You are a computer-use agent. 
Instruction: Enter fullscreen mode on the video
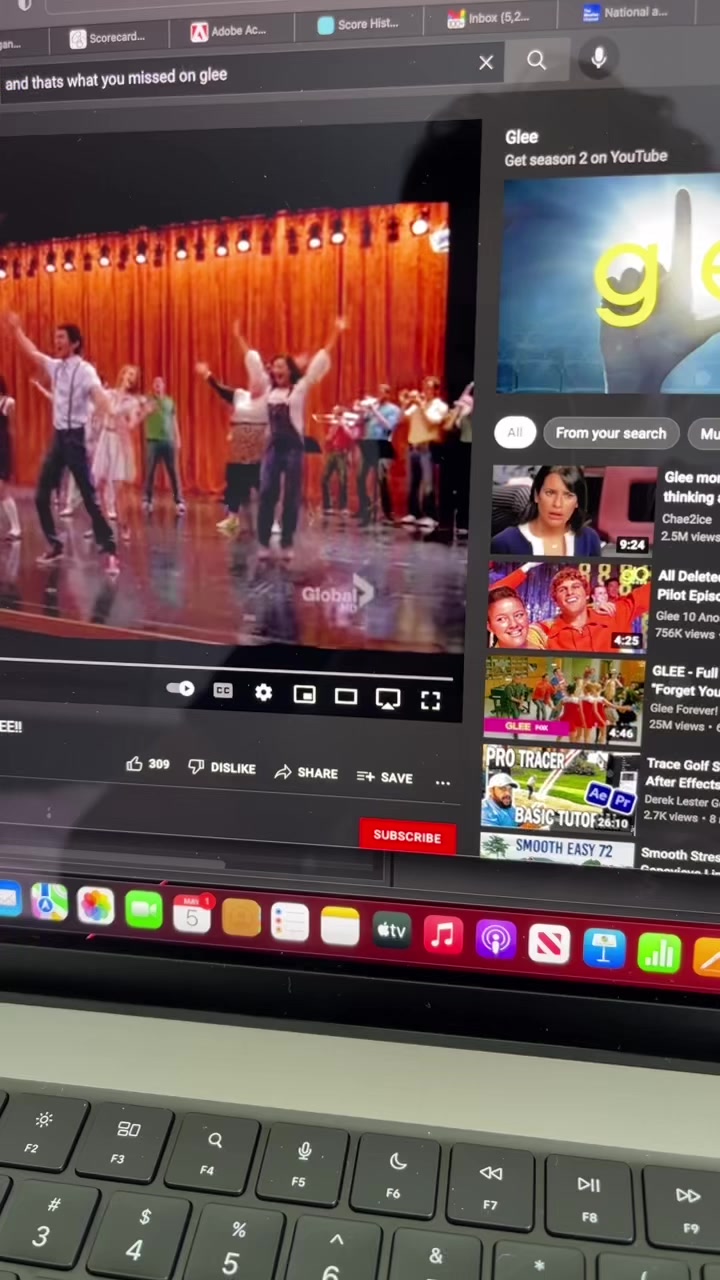[x=430, y=701]
